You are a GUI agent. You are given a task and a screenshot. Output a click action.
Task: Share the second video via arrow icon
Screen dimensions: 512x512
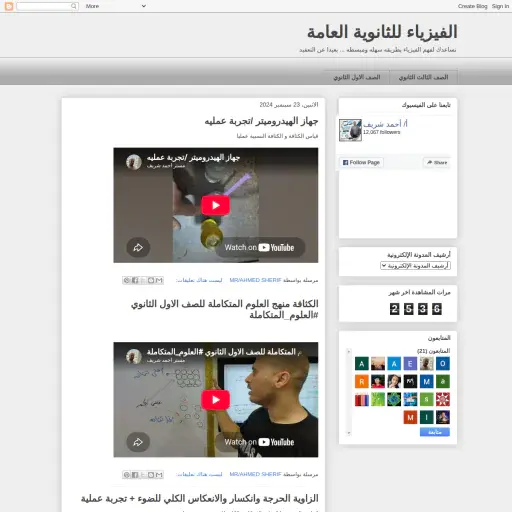(x=138, y=442)
